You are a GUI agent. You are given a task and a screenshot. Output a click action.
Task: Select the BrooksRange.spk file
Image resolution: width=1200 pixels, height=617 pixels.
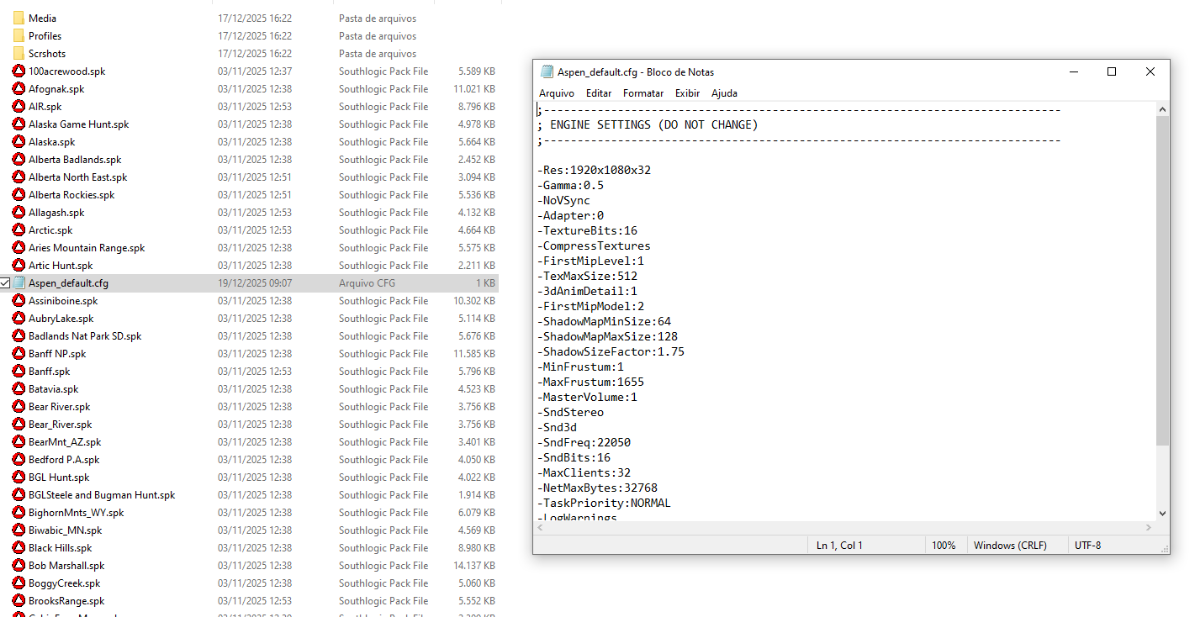(66, 601)
